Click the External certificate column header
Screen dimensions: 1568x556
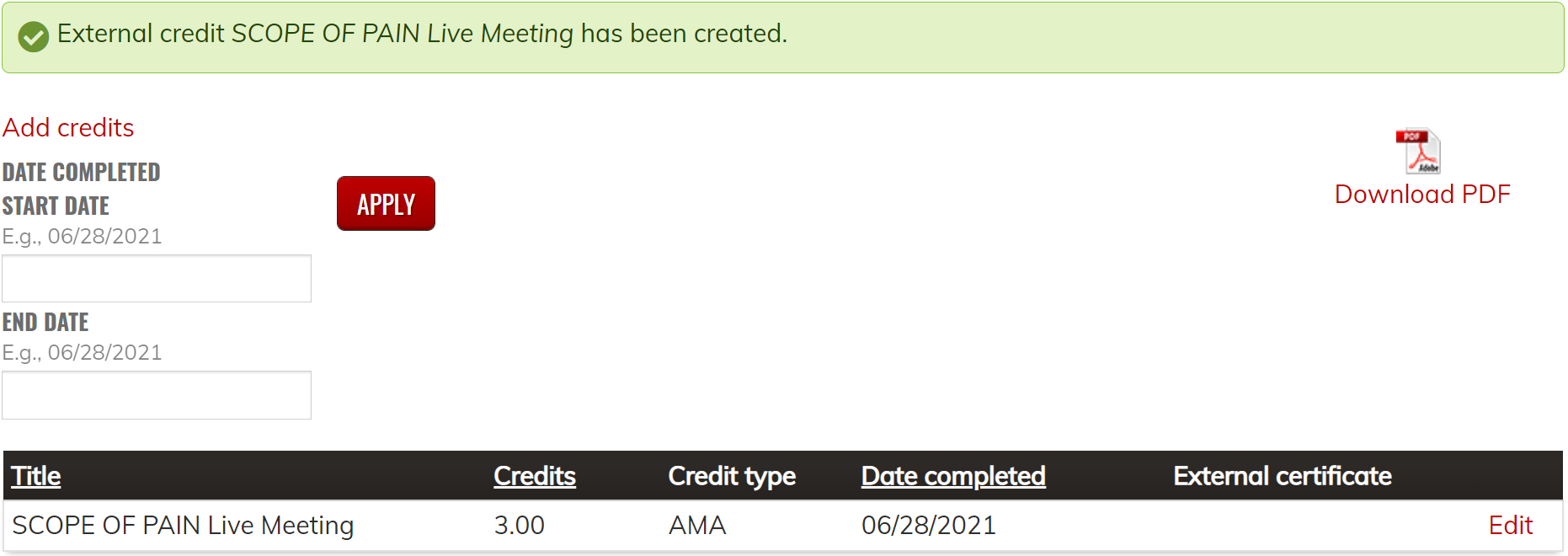pos(1282,476)
